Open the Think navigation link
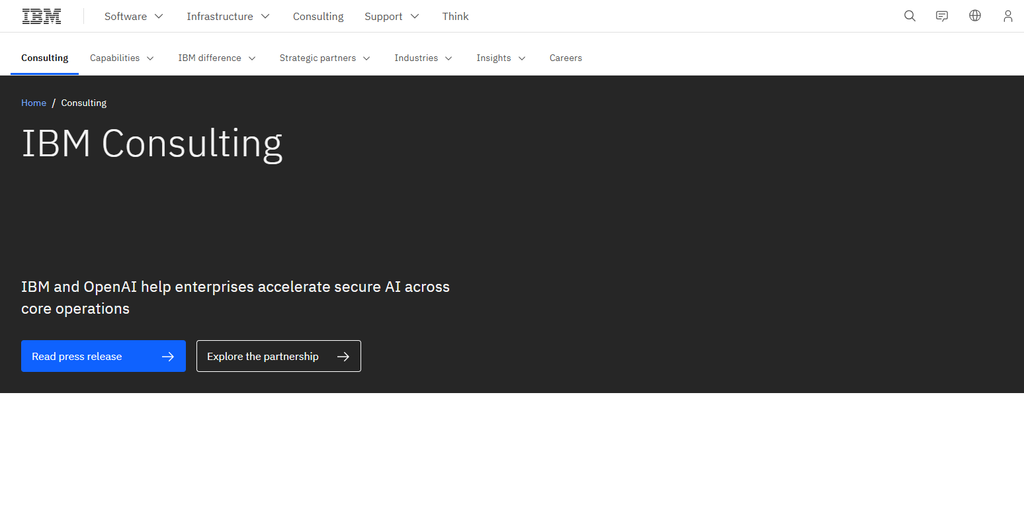 click(x=455, y=16)
